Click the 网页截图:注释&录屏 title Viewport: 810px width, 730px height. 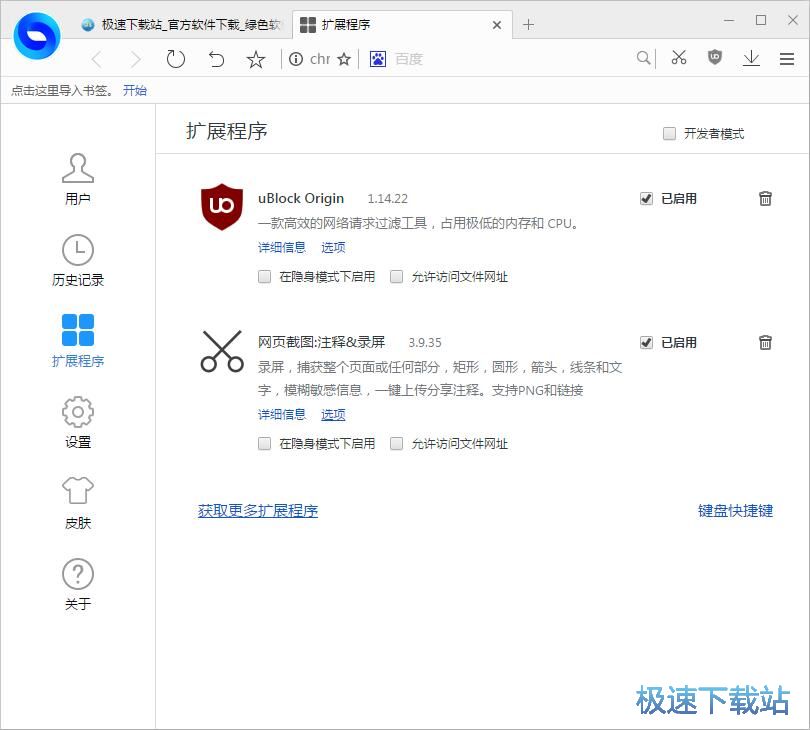[x=321, y=342]
